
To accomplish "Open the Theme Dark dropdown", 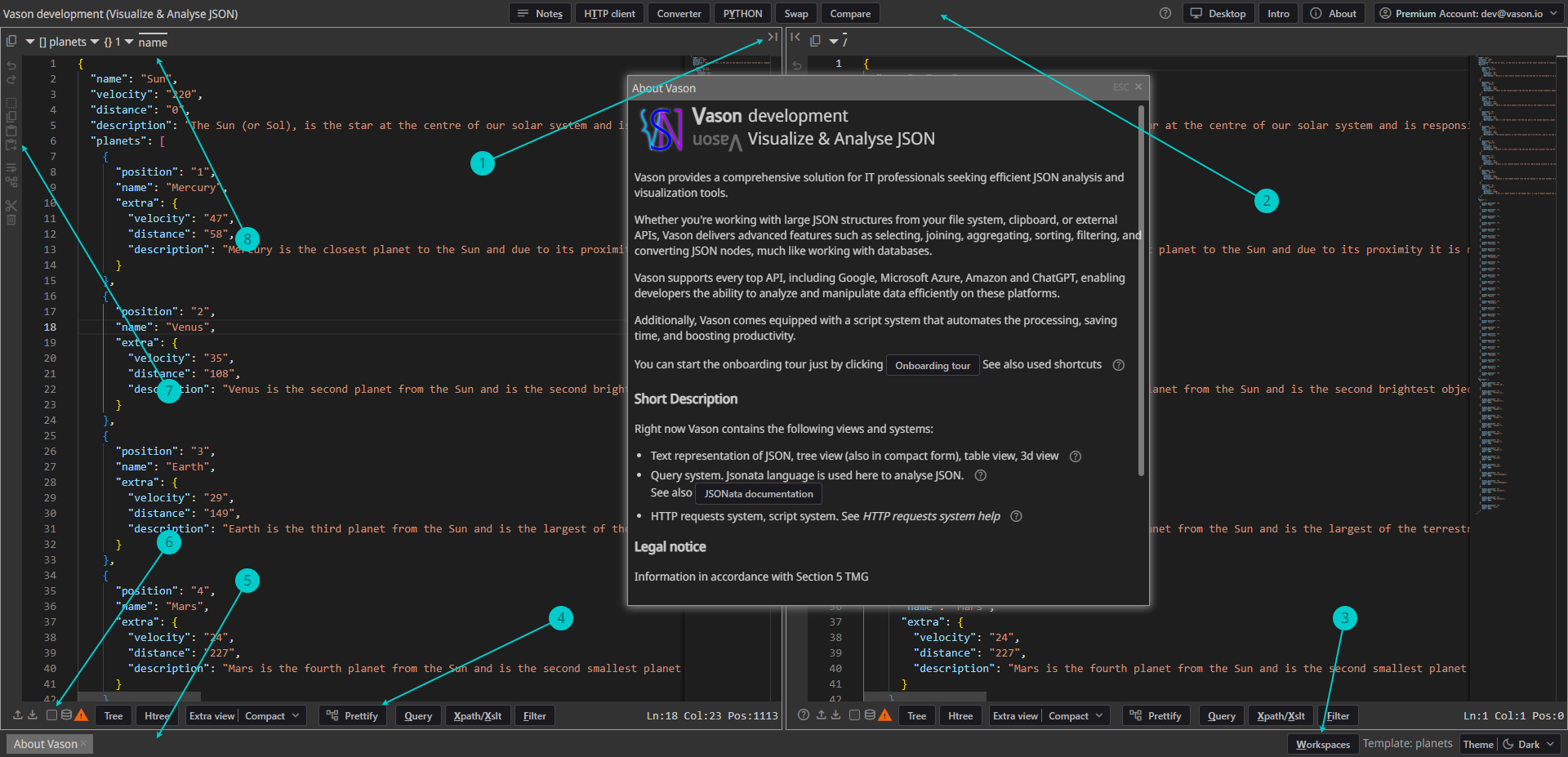I will click(x=1529, y=744).
